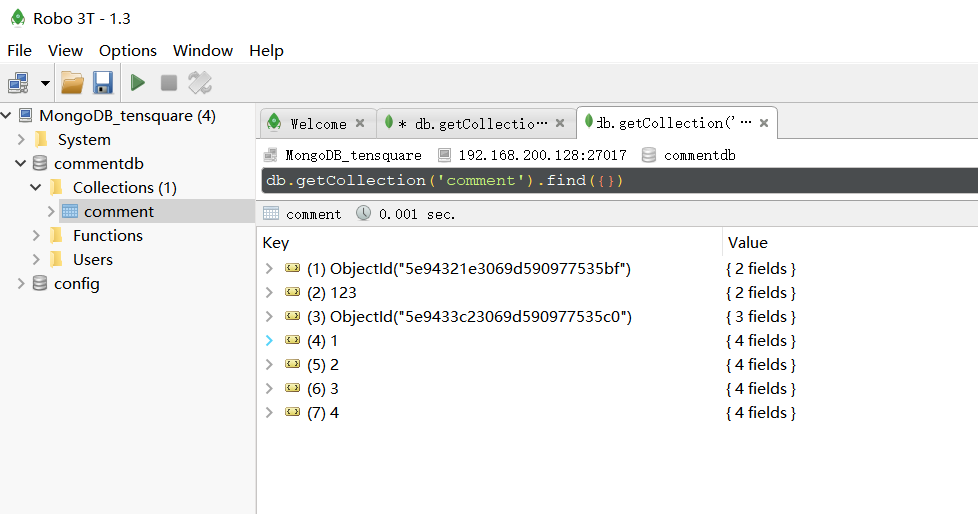The height and width of the screenshot is (514, 978).
Task: Click the commentdb label in query header
Action: coord(700,155)
